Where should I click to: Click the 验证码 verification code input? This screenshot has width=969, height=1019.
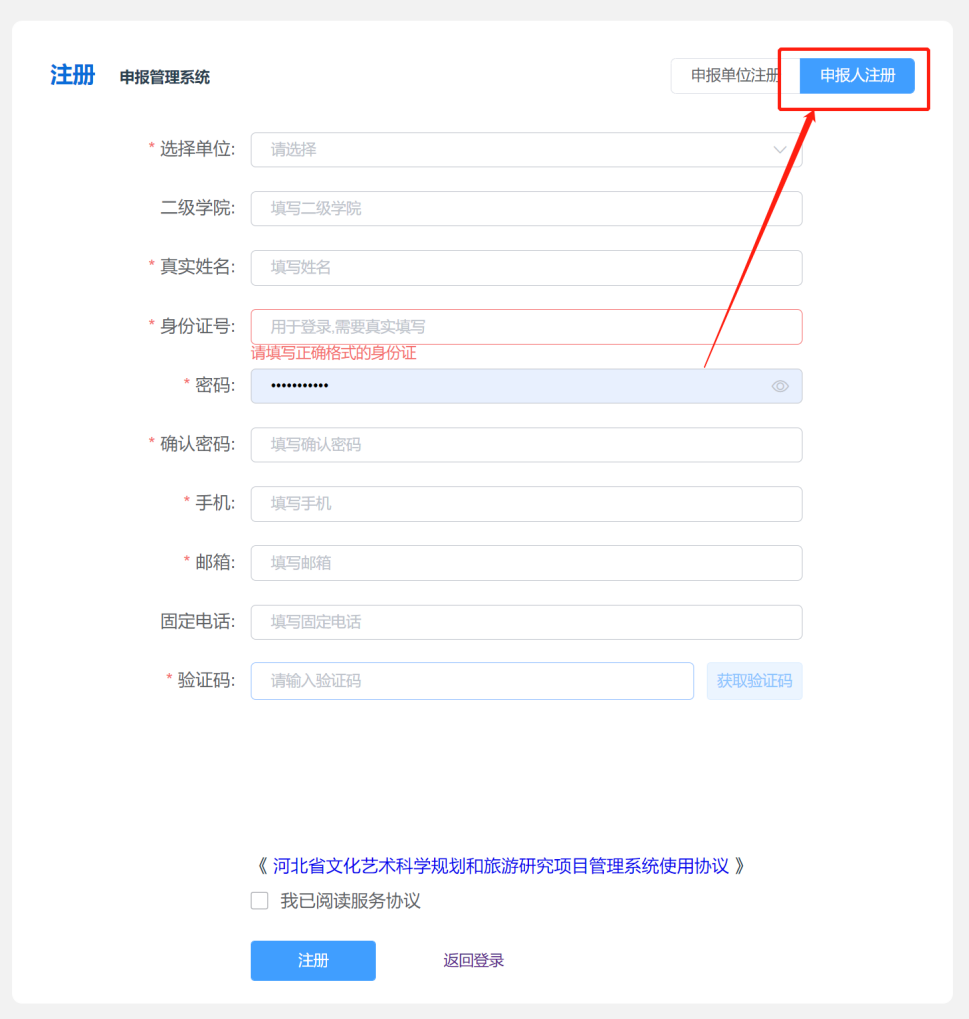(472, 681)
